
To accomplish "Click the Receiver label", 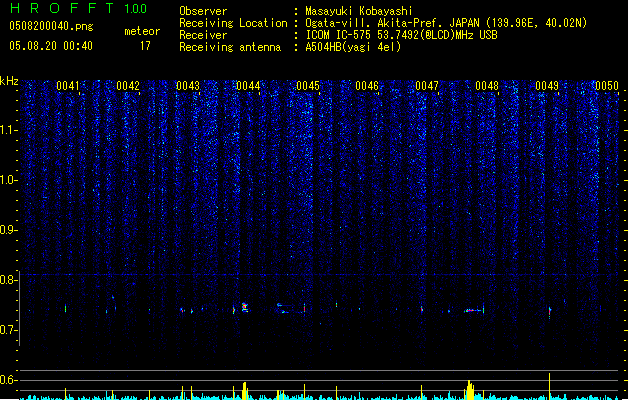I will click(203, 35).
